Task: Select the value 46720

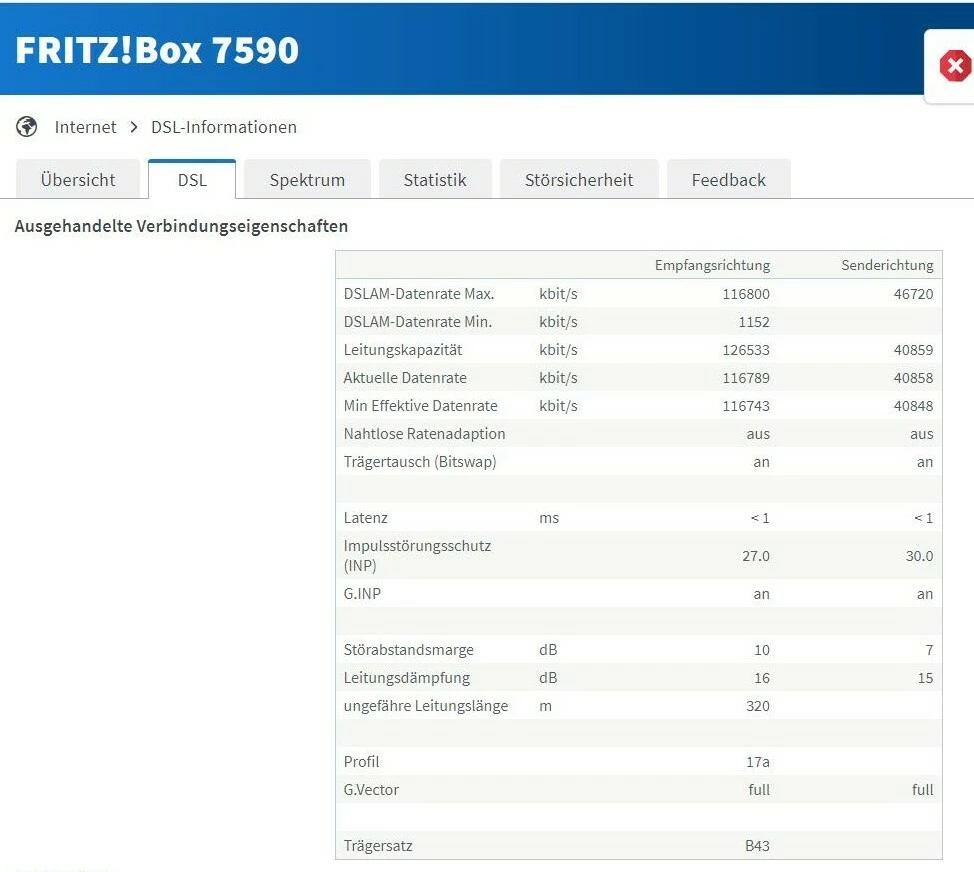Action: coord(913,294)
